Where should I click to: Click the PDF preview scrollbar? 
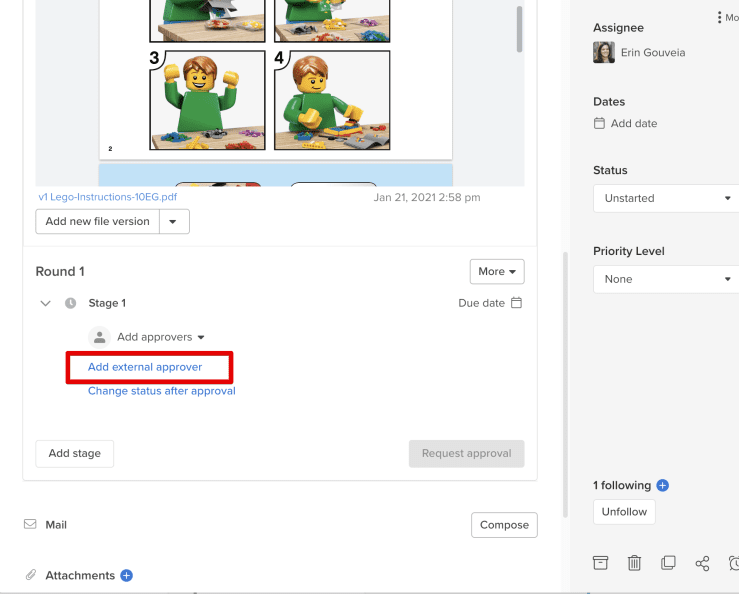coord(519,29)
